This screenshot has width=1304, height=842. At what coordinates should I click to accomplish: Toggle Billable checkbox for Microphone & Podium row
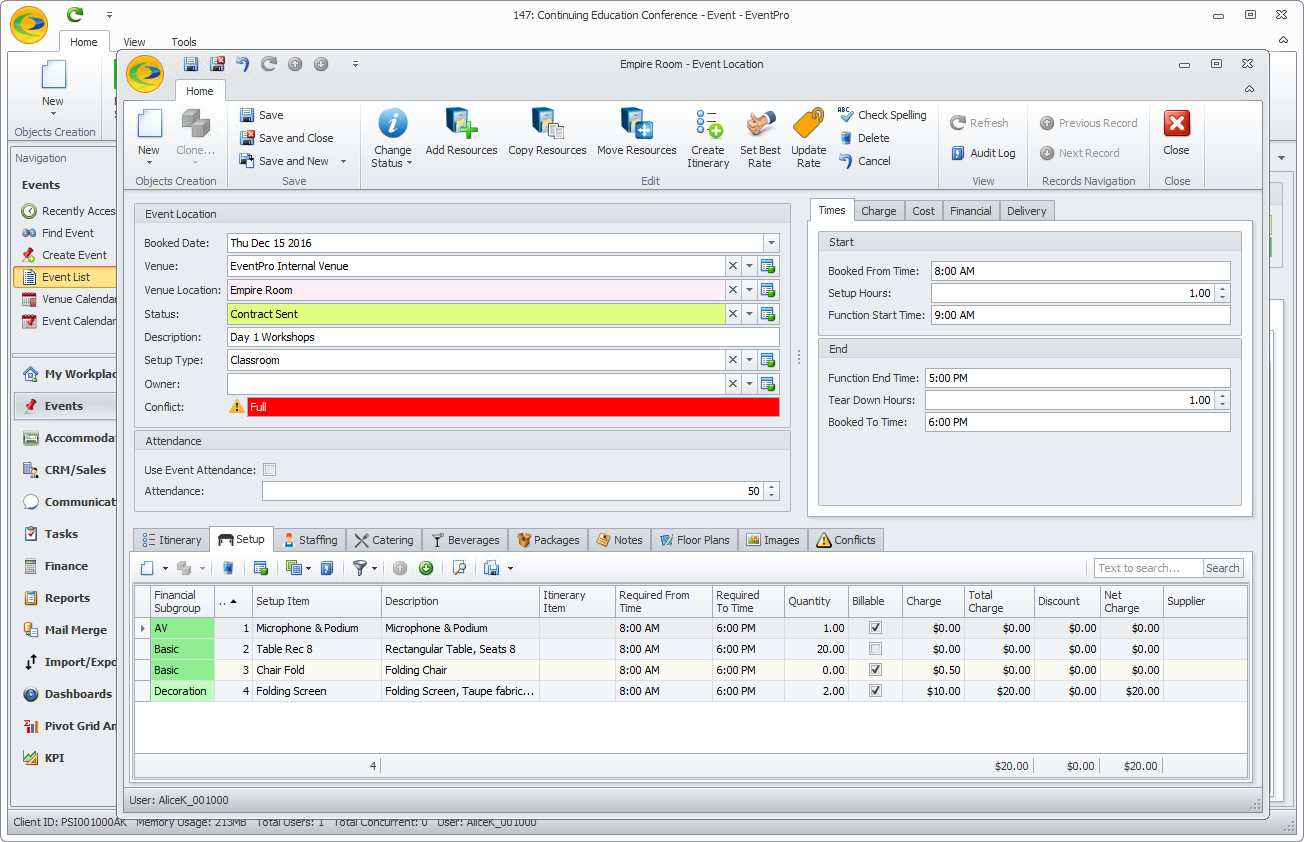point(876,628)
